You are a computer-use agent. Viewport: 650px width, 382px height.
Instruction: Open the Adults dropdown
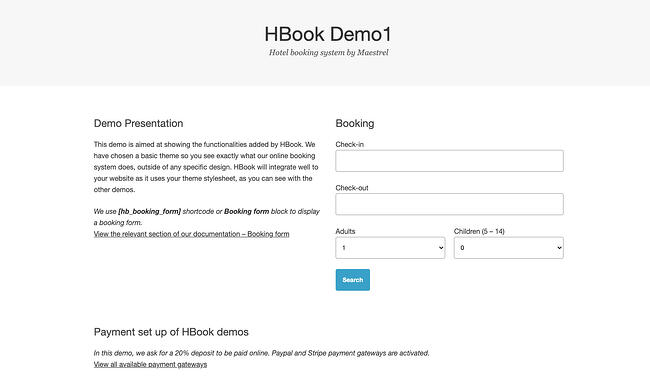pyautogui.click(x=390, y=248)
